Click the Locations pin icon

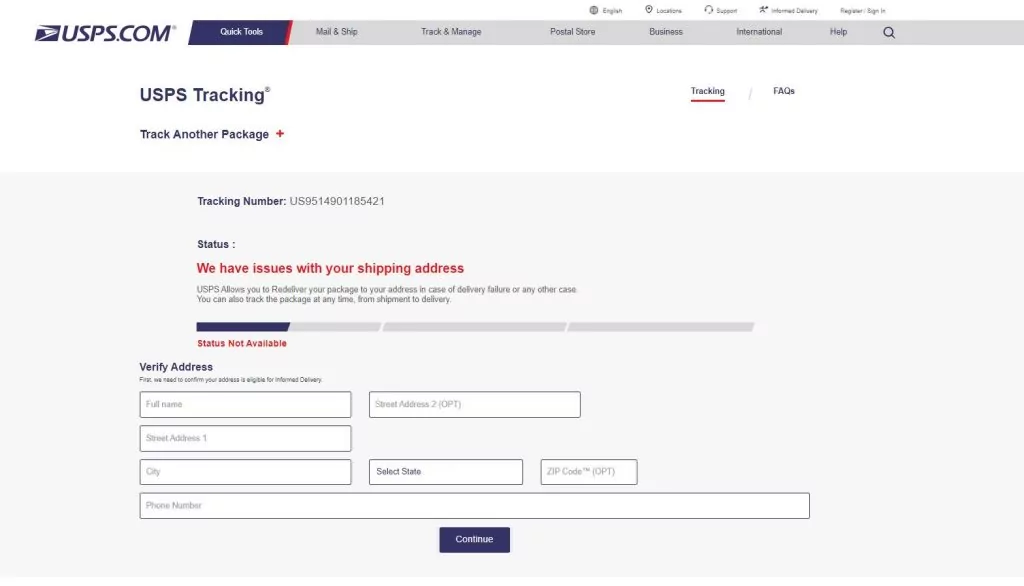[x=648, y=10]
